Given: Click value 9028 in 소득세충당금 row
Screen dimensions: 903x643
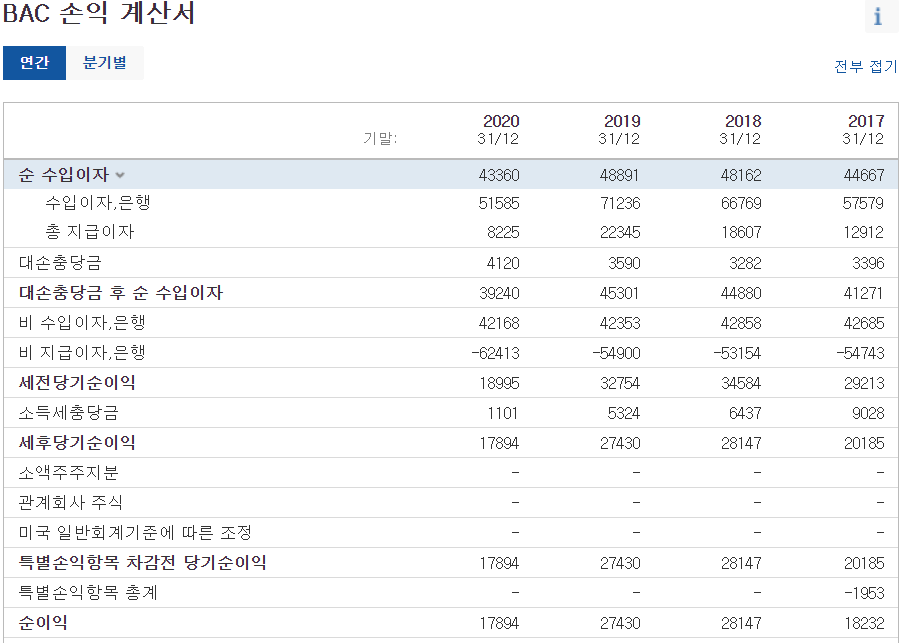Looking at the screenshot, I should 868,413.
